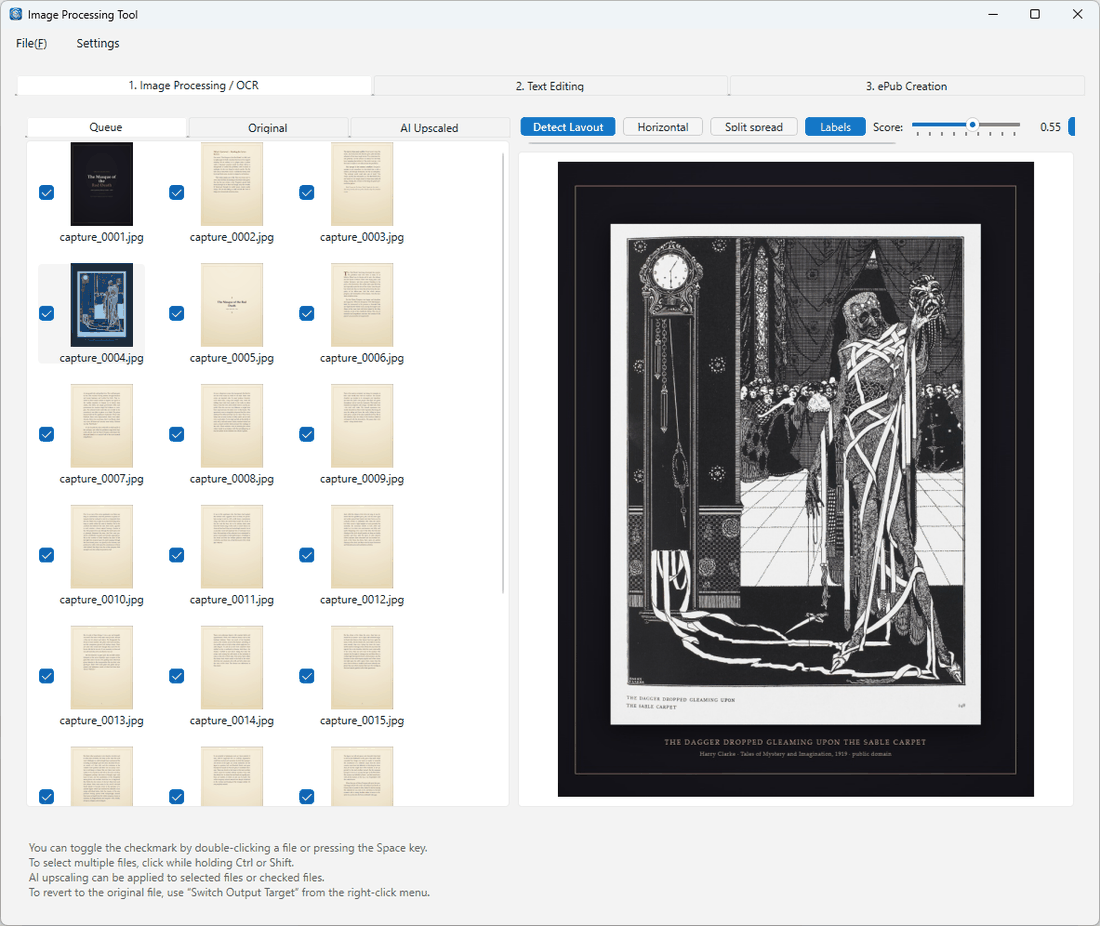Switch to the Image Processing / OCR tab

194,86
